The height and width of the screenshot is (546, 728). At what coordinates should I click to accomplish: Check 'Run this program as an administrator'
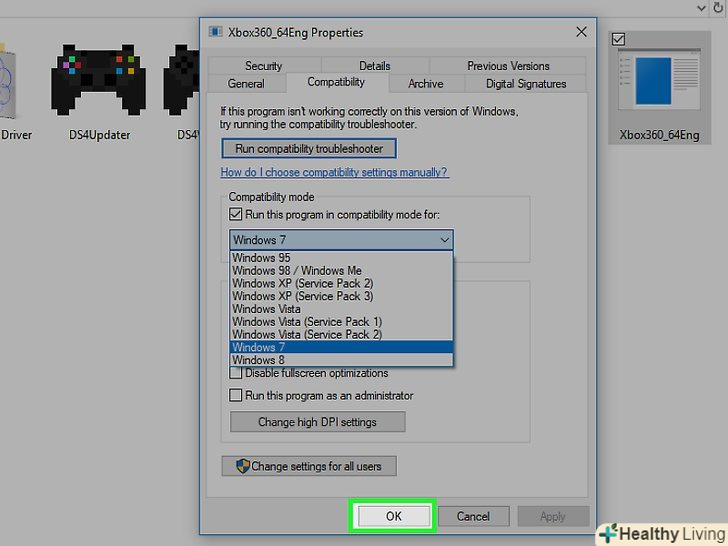(235, 395)
